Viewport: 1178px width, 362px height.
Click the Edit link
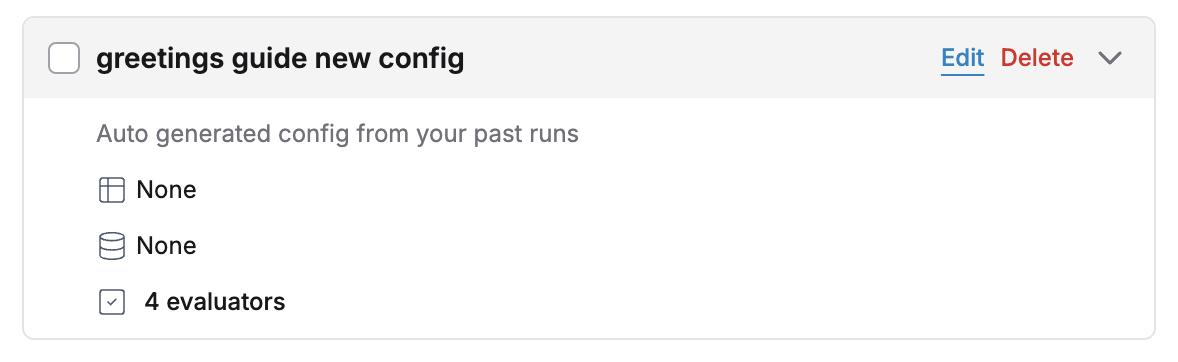pyautogui.click(x=962, y=58)
